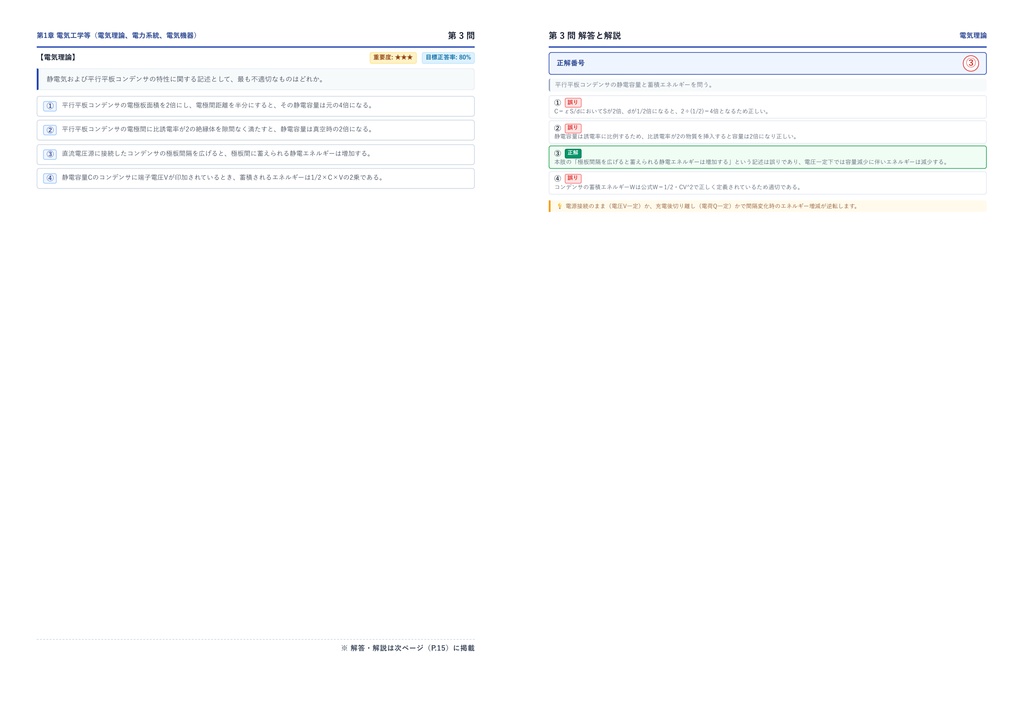This screenshot has height=724, width=1024.
Task: Select answer choice ① number badge
Action: (x=50, y=106)
